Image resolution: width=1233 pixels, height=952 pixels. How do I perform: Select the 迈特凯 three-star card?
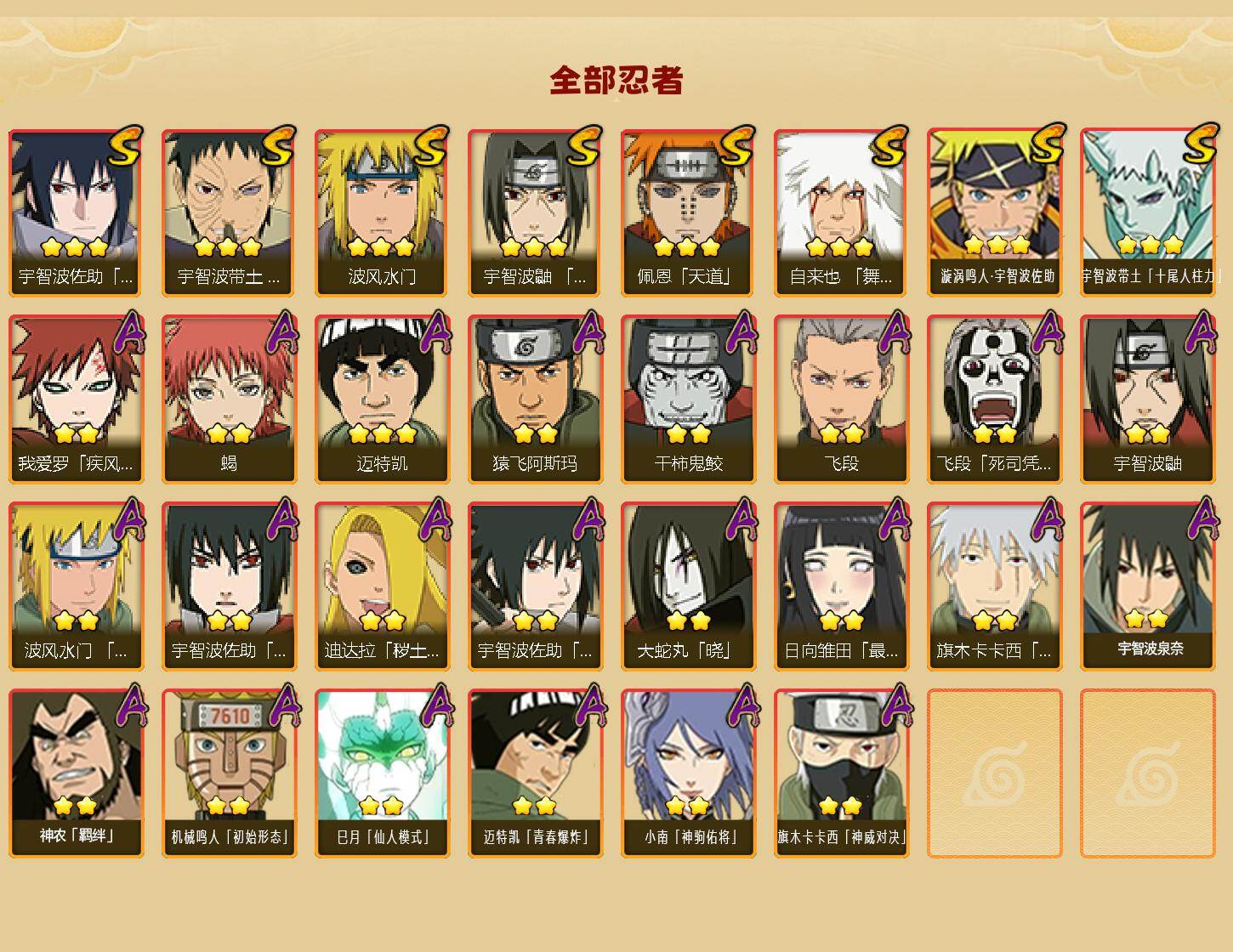(382, 399)
